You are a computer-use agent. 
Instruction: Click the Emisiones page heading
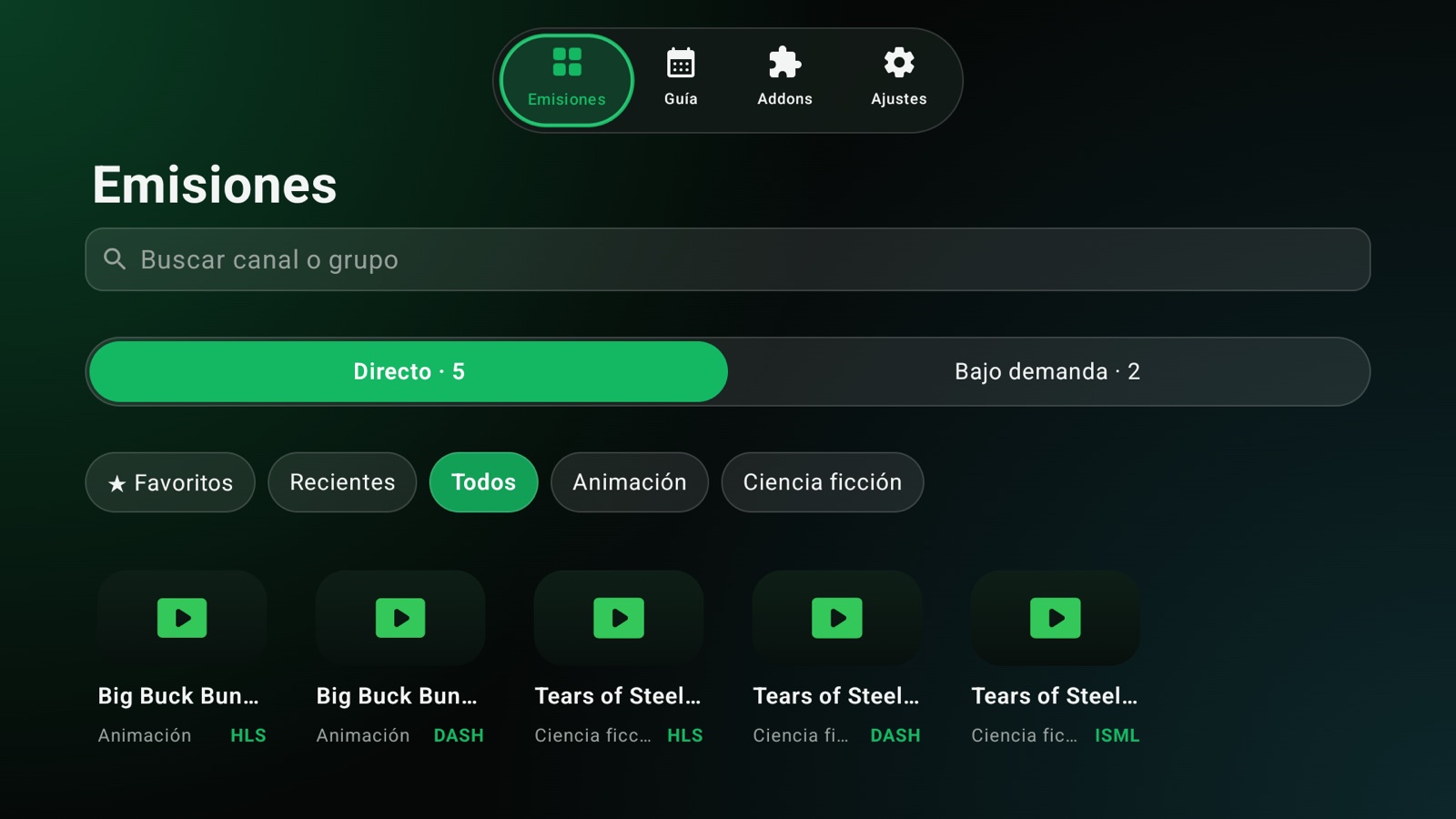(215, 185)
